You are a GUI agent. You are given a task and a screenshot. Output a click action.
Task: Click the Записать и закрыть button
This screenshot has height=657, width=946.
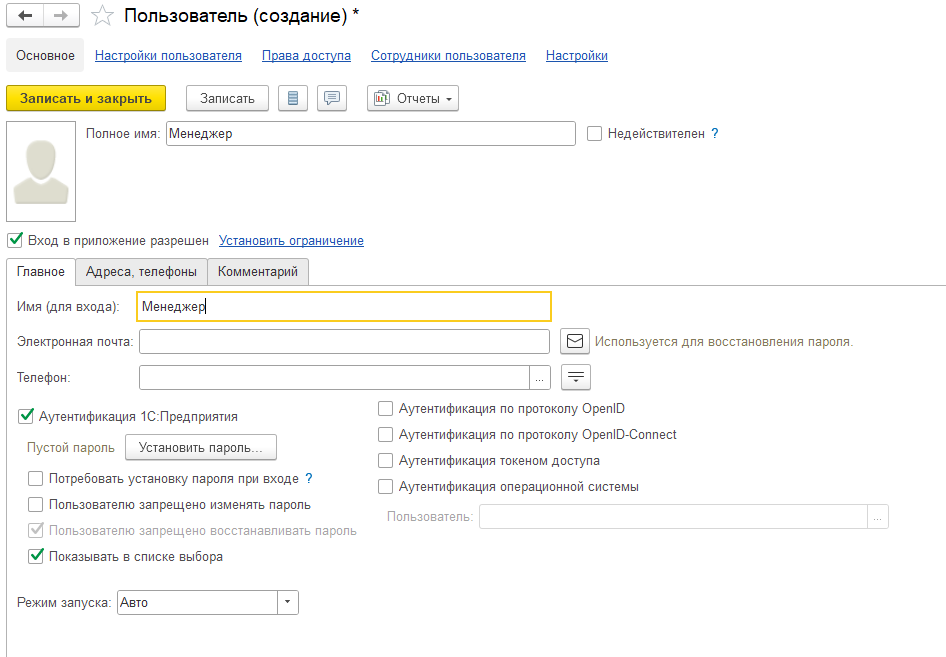pos(86,98)
